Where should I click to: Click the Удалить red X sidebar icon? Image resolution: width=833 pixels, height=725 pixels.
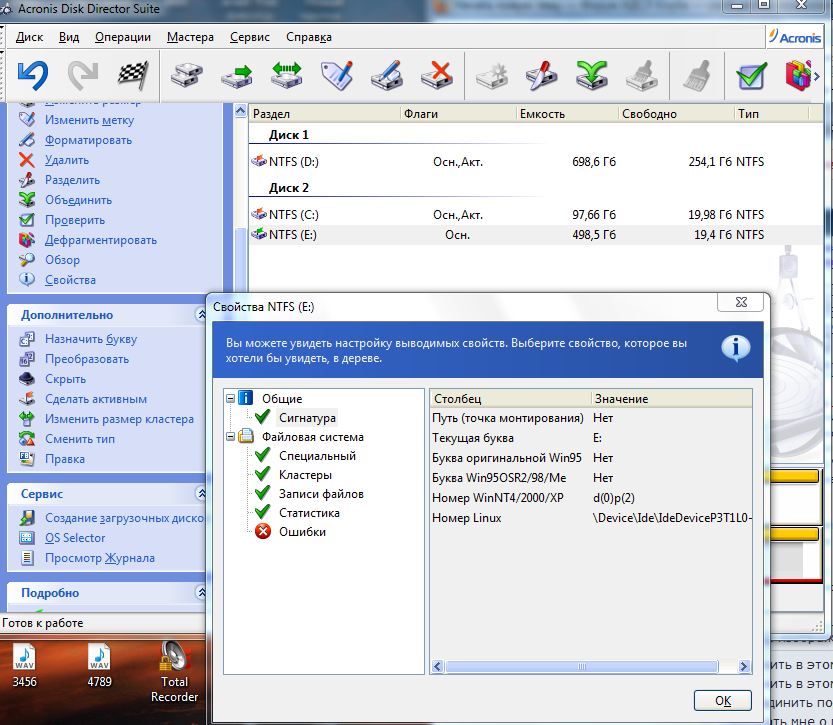(x=27, y=160)
